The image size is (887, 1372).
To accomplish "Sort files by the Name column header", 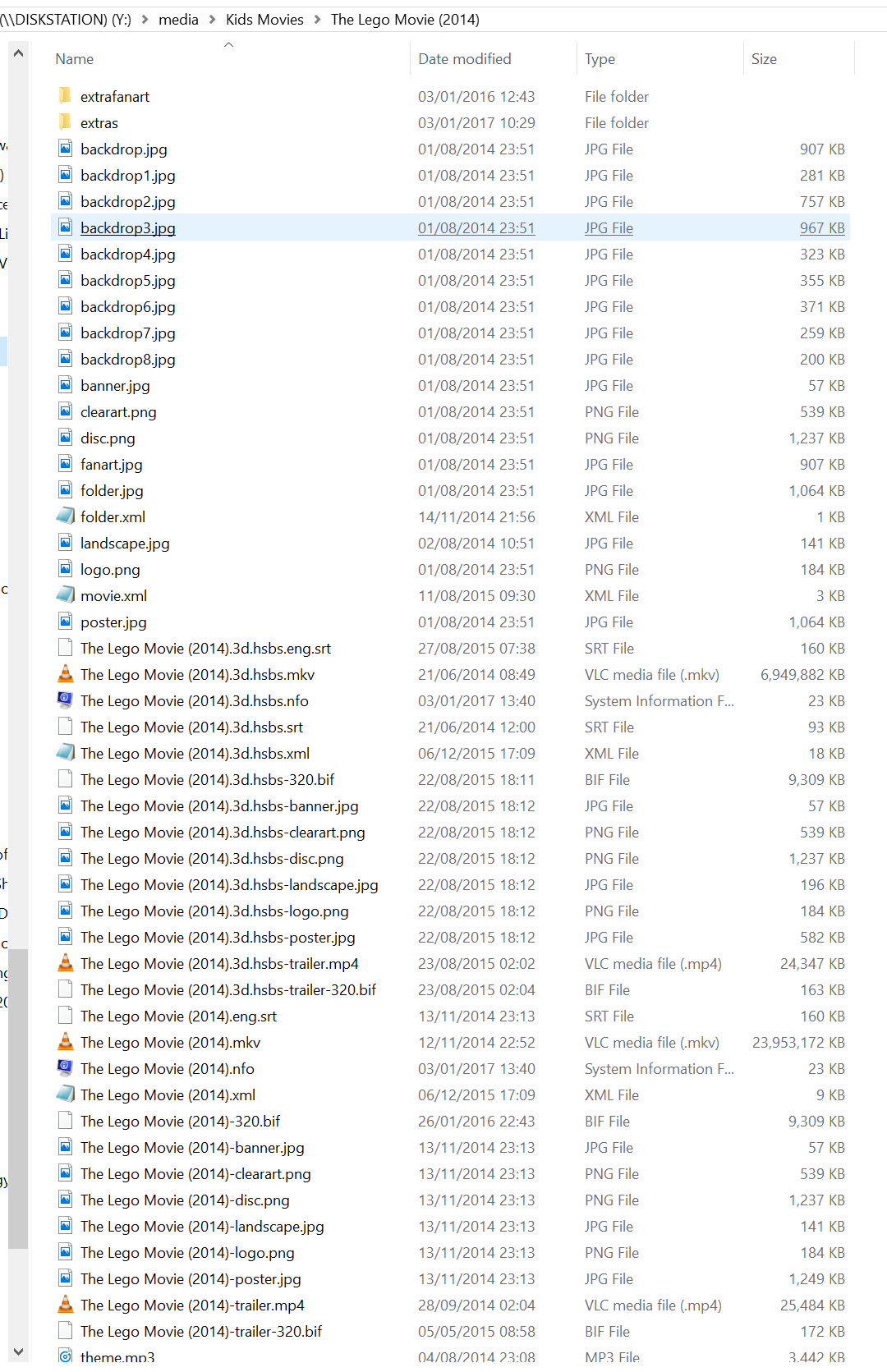I will (x=74, y=59).
